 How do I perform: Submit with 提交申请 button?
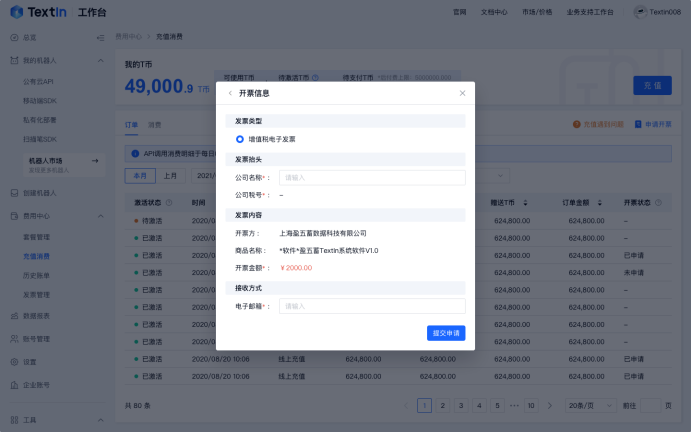coord(446,333)
